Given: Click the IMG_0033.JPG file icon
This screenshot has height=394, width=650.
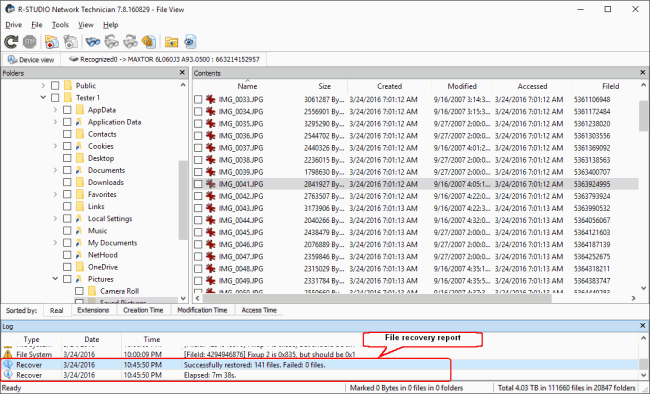Looking at the screenshot, I should click(x=211, y=99).
